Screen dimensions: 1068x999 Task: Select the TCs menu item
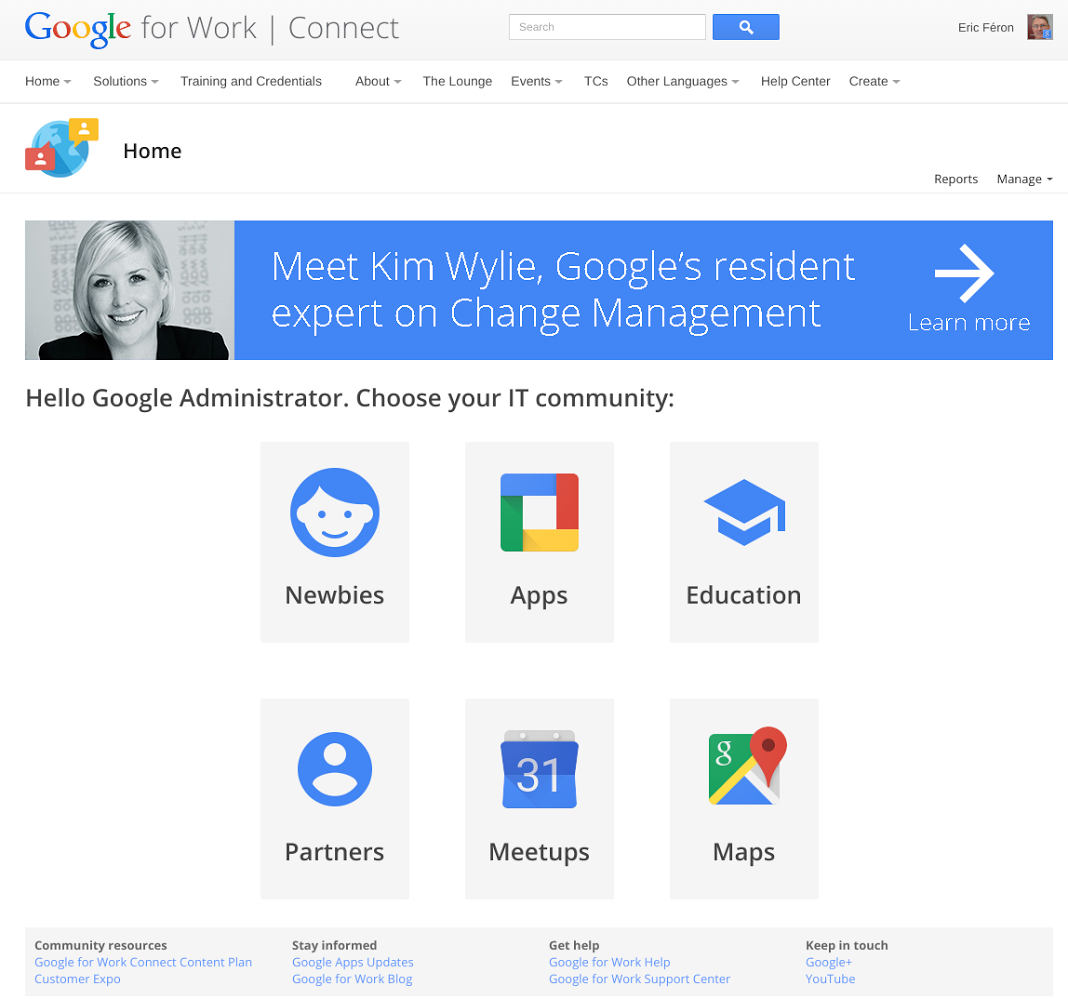(x=596, y=81)
